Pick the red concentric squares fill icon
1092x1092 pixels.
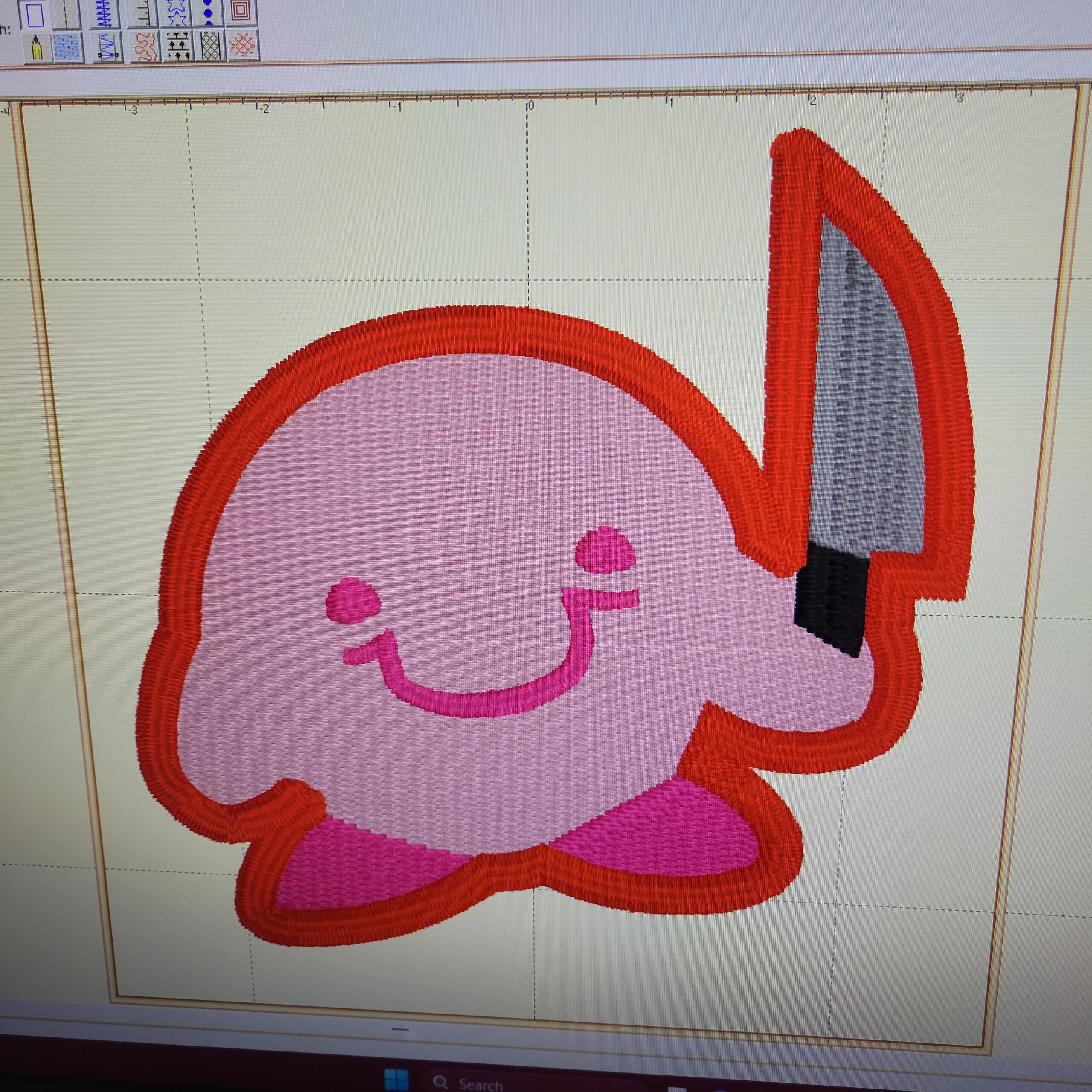coord(241,12)
